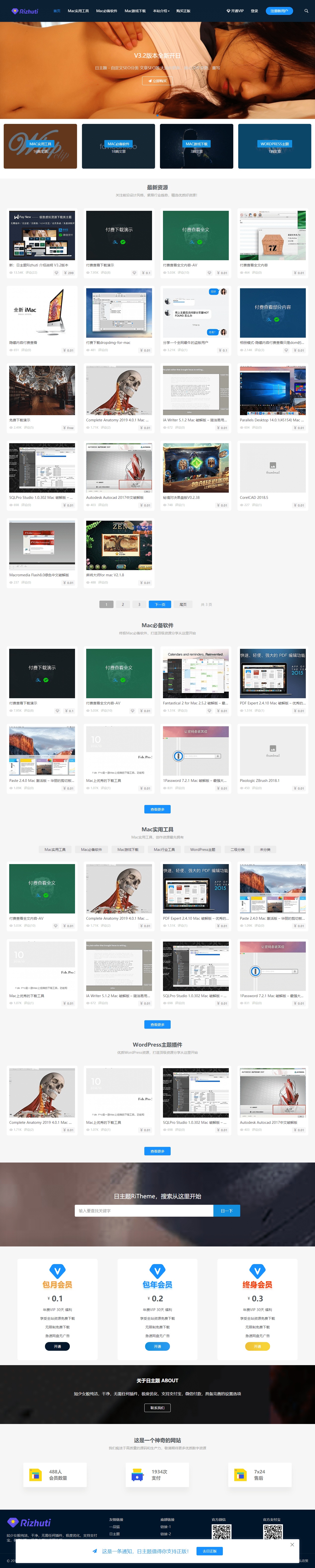Open the MAC必备软件 category card

[x=118, y=146]
